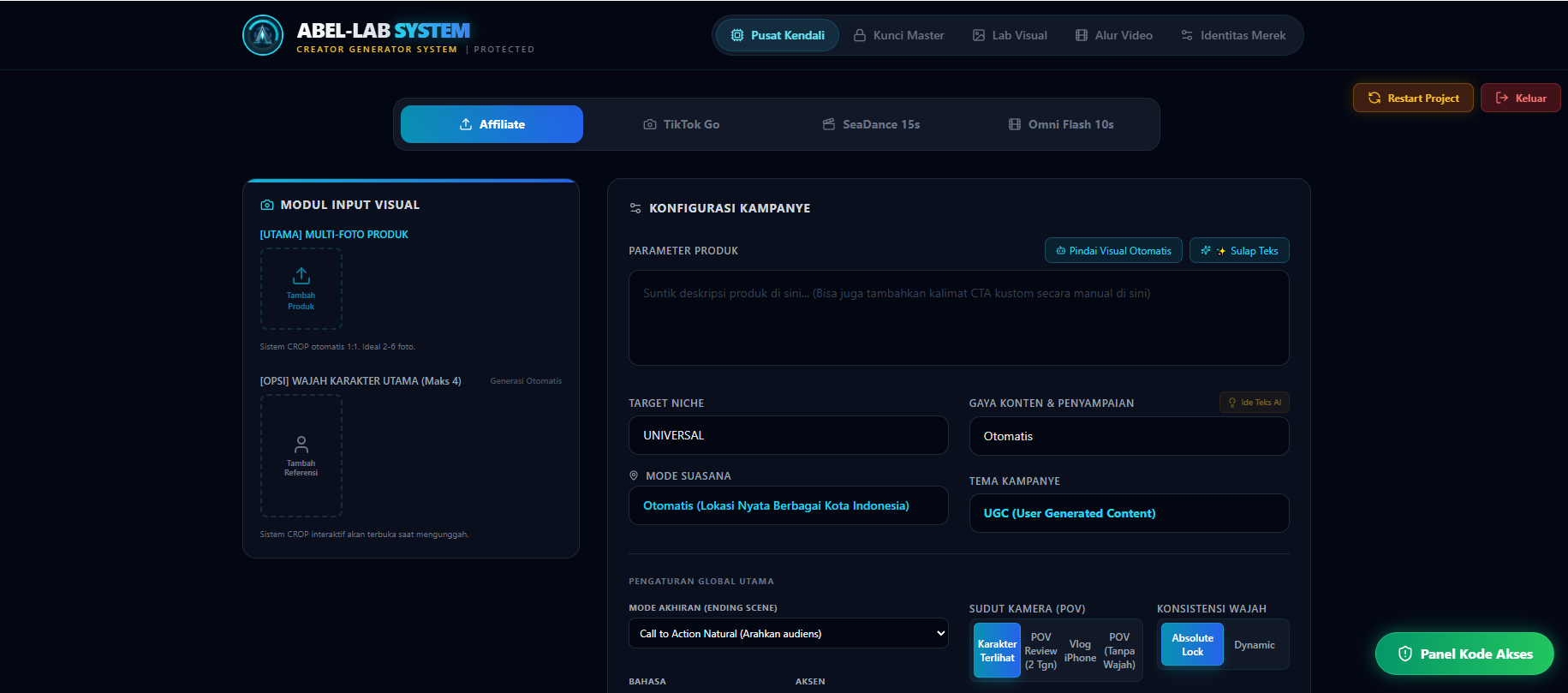
Task: Click the Restart Project button
Action: (1413, 98)
